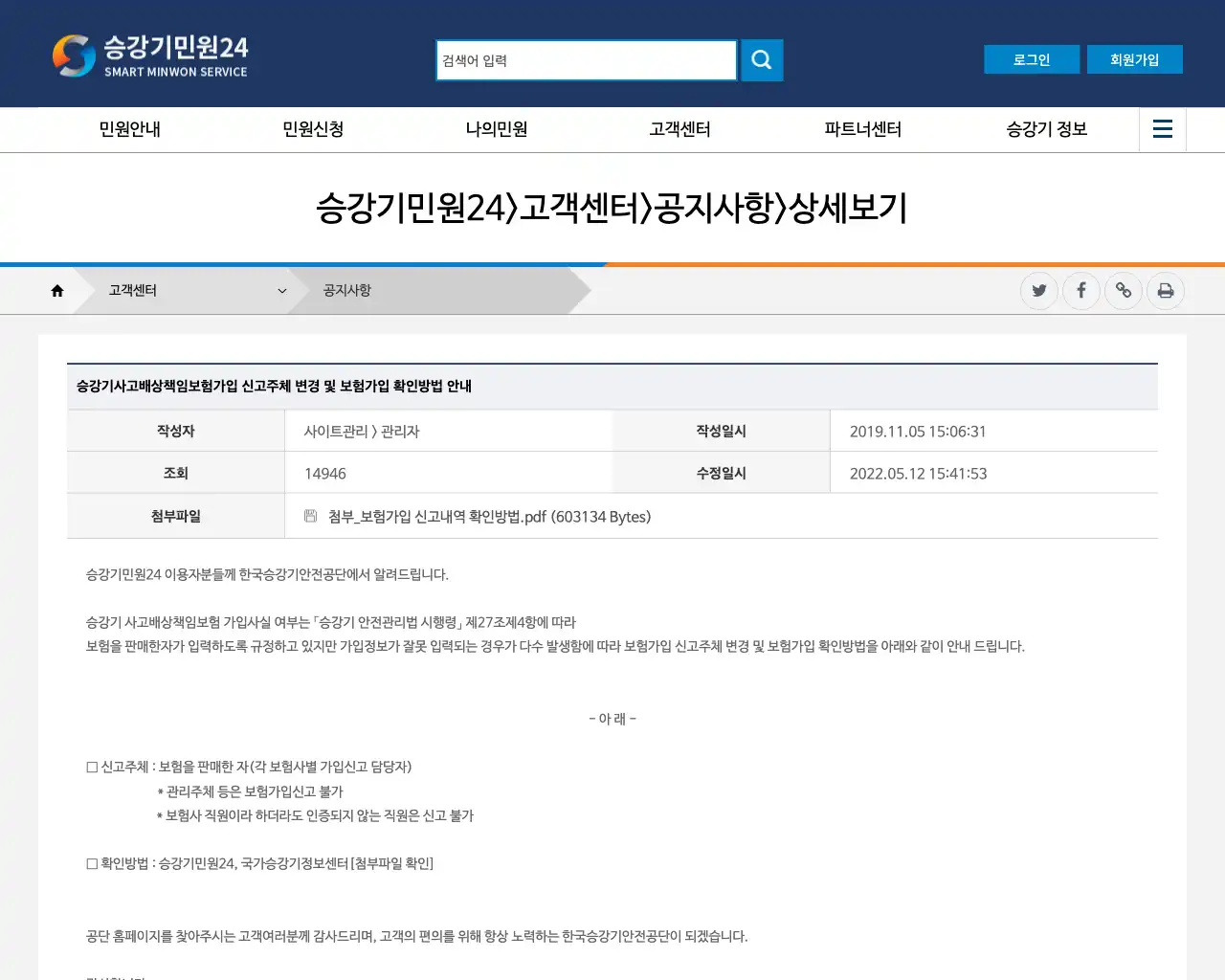This screenshot has width=1225, height=980.
Task: Click the 조회 header cell
Action: click(176, 474)
